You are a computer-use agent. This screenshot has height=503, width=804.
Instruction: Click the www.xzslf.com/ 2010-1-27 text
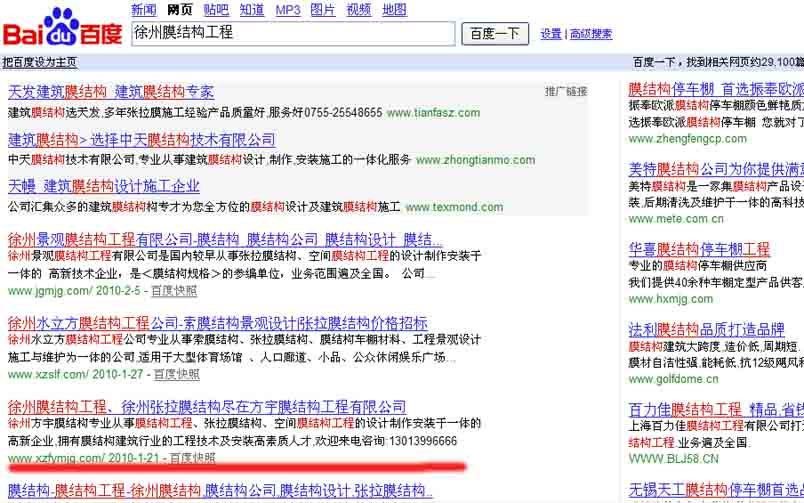75,374
